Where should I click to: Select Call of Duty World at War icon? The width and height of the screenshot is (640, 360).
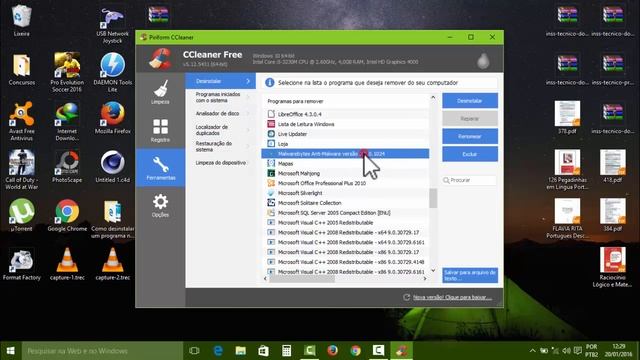(x=21, y=170)
